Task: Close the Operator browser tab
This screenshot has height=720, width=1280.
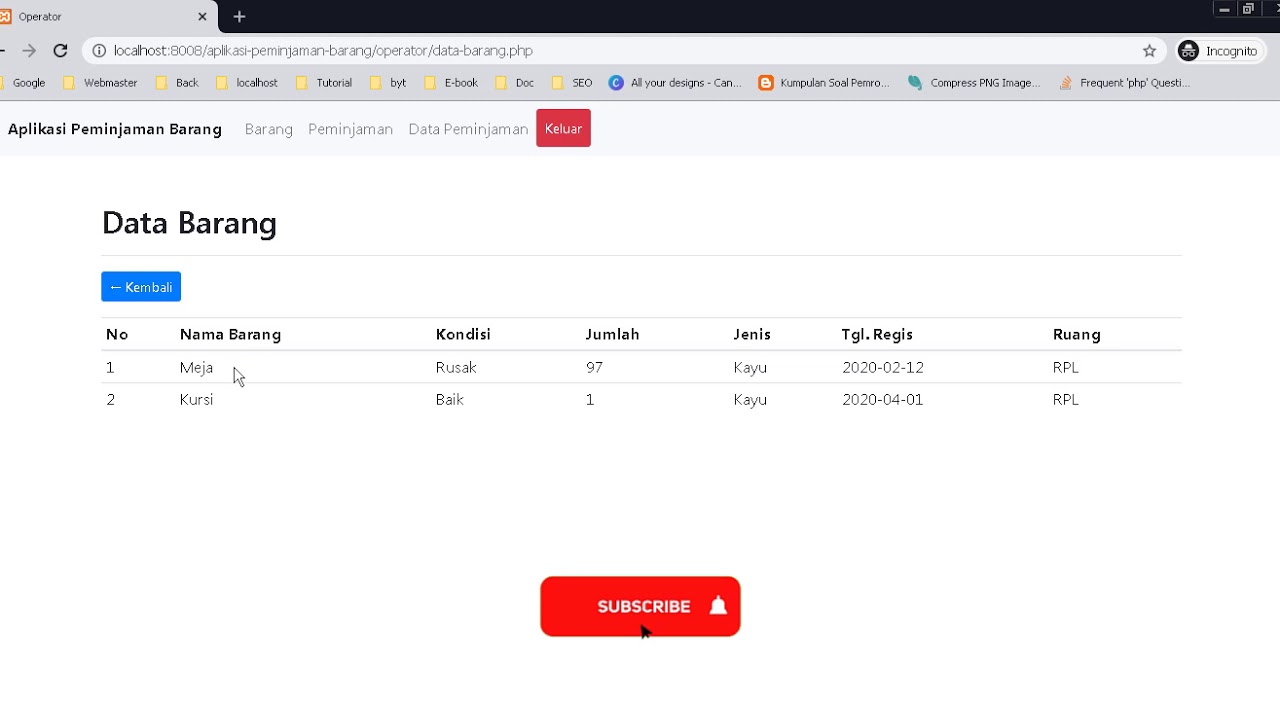Action: [x=202, y=17]
